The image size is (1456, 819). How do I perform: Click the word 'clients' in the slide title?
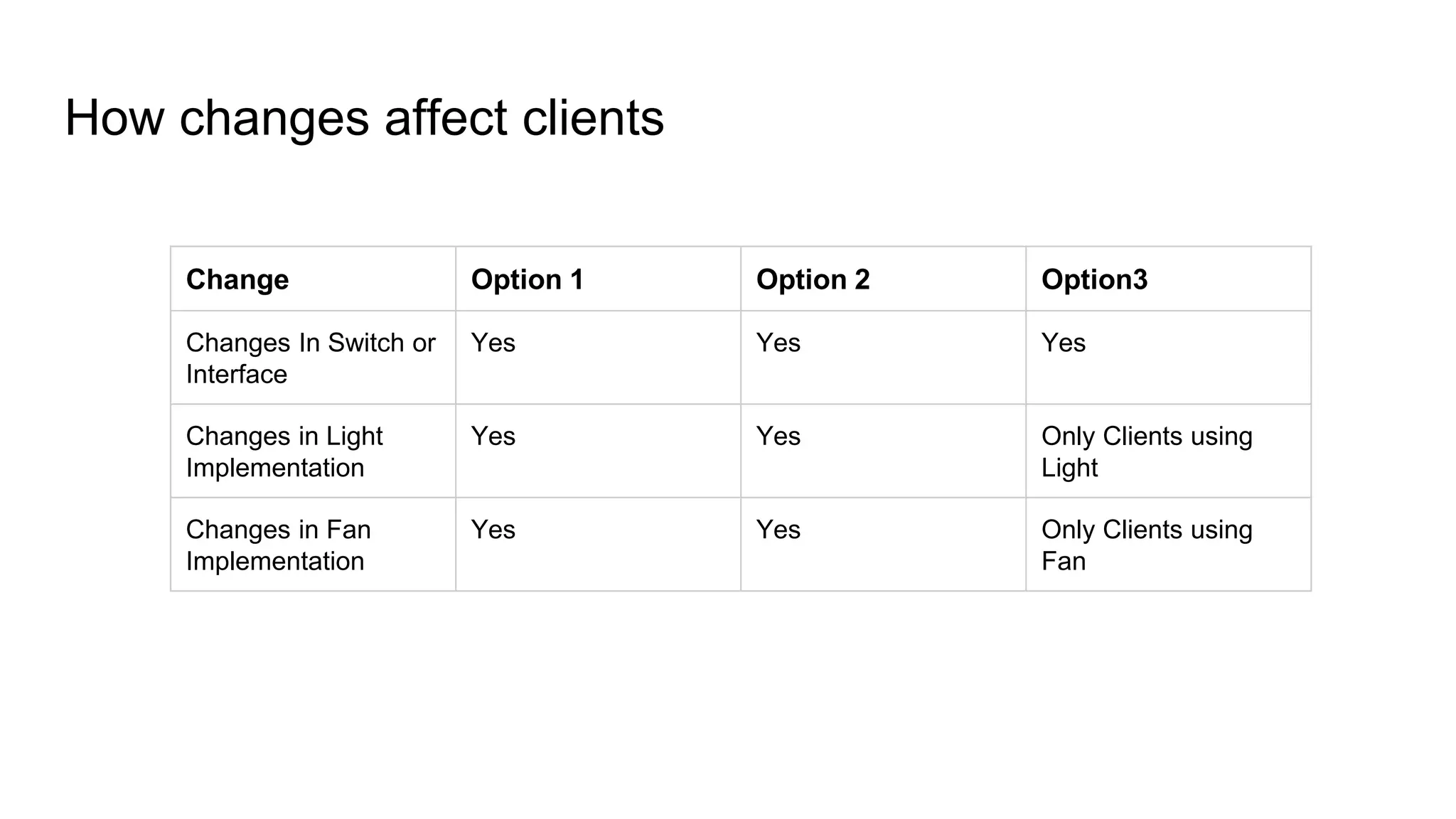point(593,118)
